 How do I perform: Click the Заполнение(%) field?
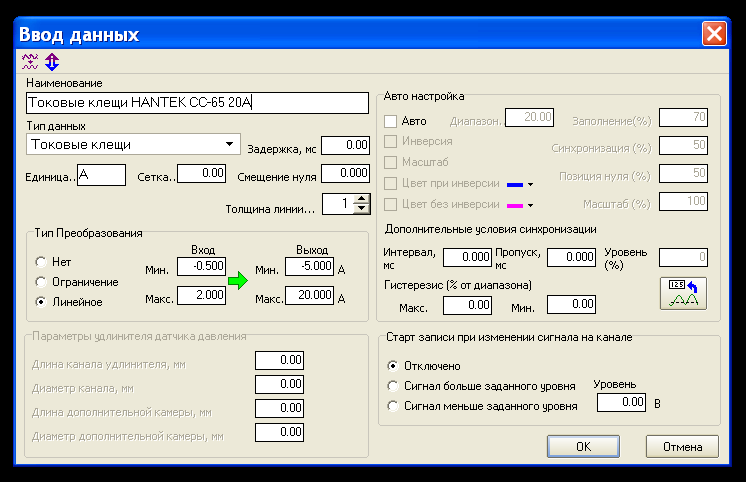pyautogui.click(x=683, y=117)
